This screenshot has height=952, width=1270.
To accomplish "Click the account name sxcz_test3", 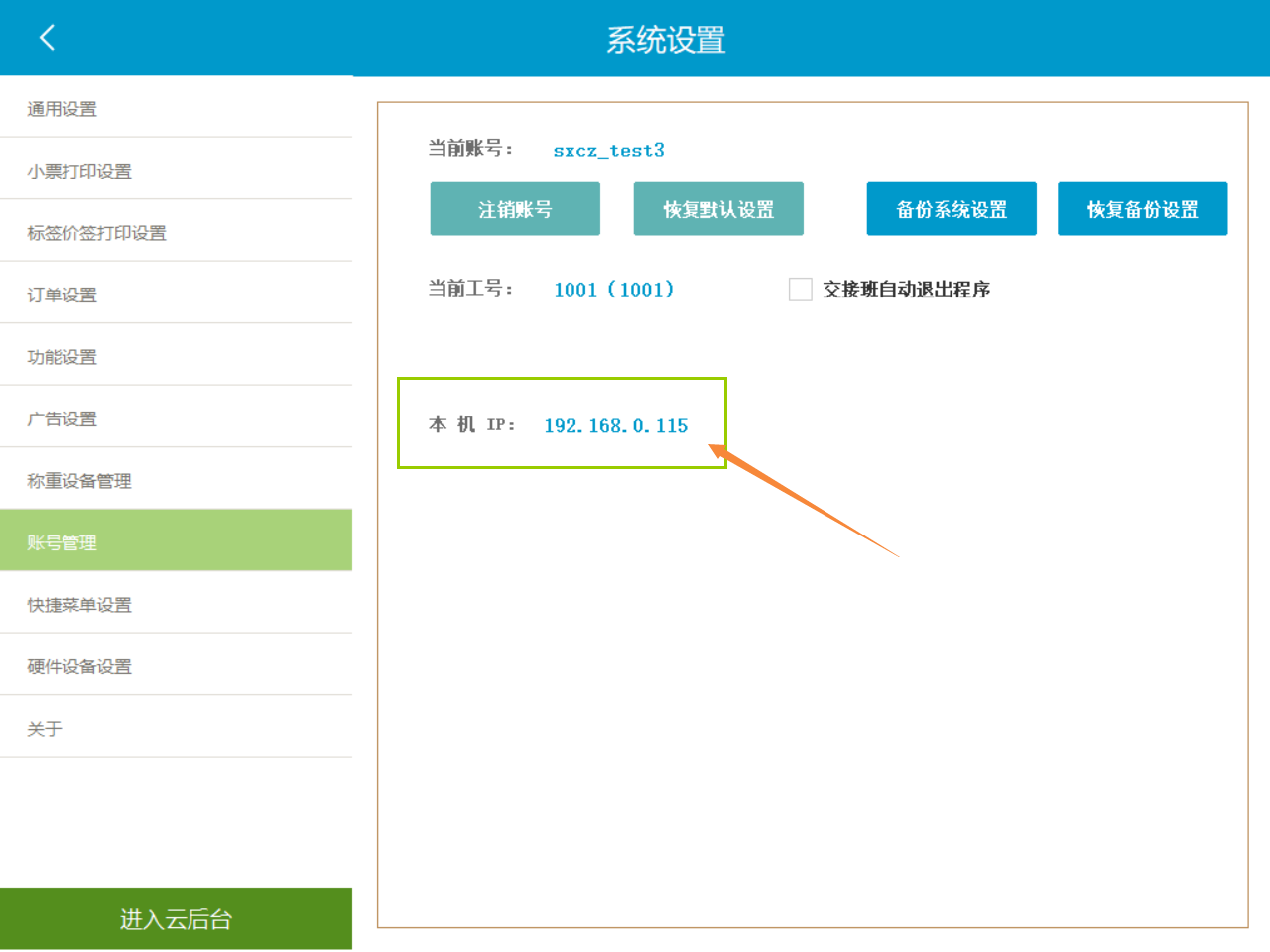I will click(x=608, y=150).
